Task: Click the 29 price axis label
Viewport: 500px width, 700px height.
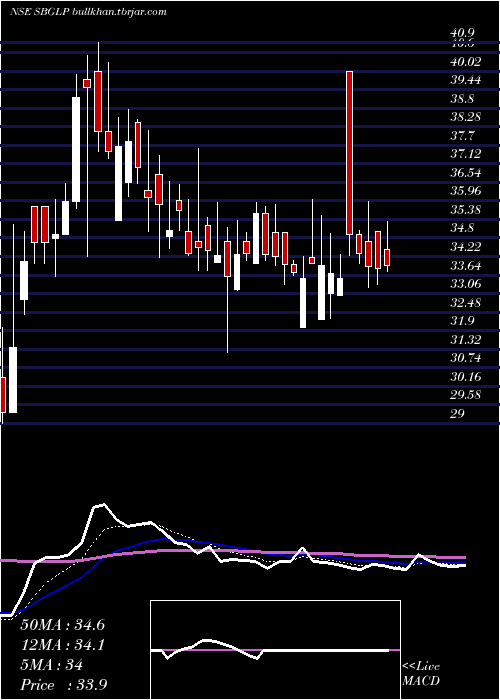Action: coord(457,414)
